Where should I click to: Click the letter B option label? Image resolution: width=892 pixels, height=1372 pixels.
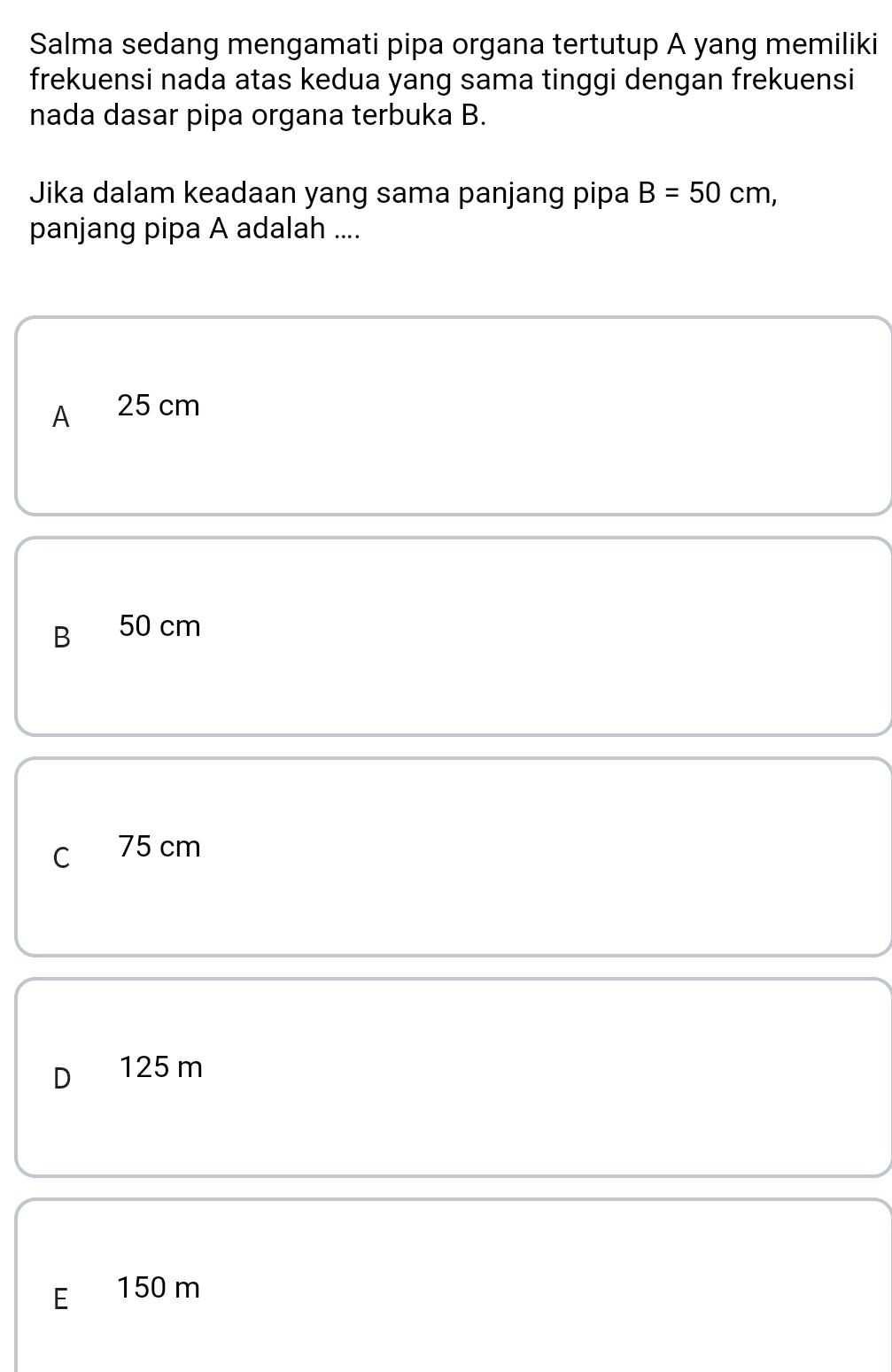coord(60,638)
